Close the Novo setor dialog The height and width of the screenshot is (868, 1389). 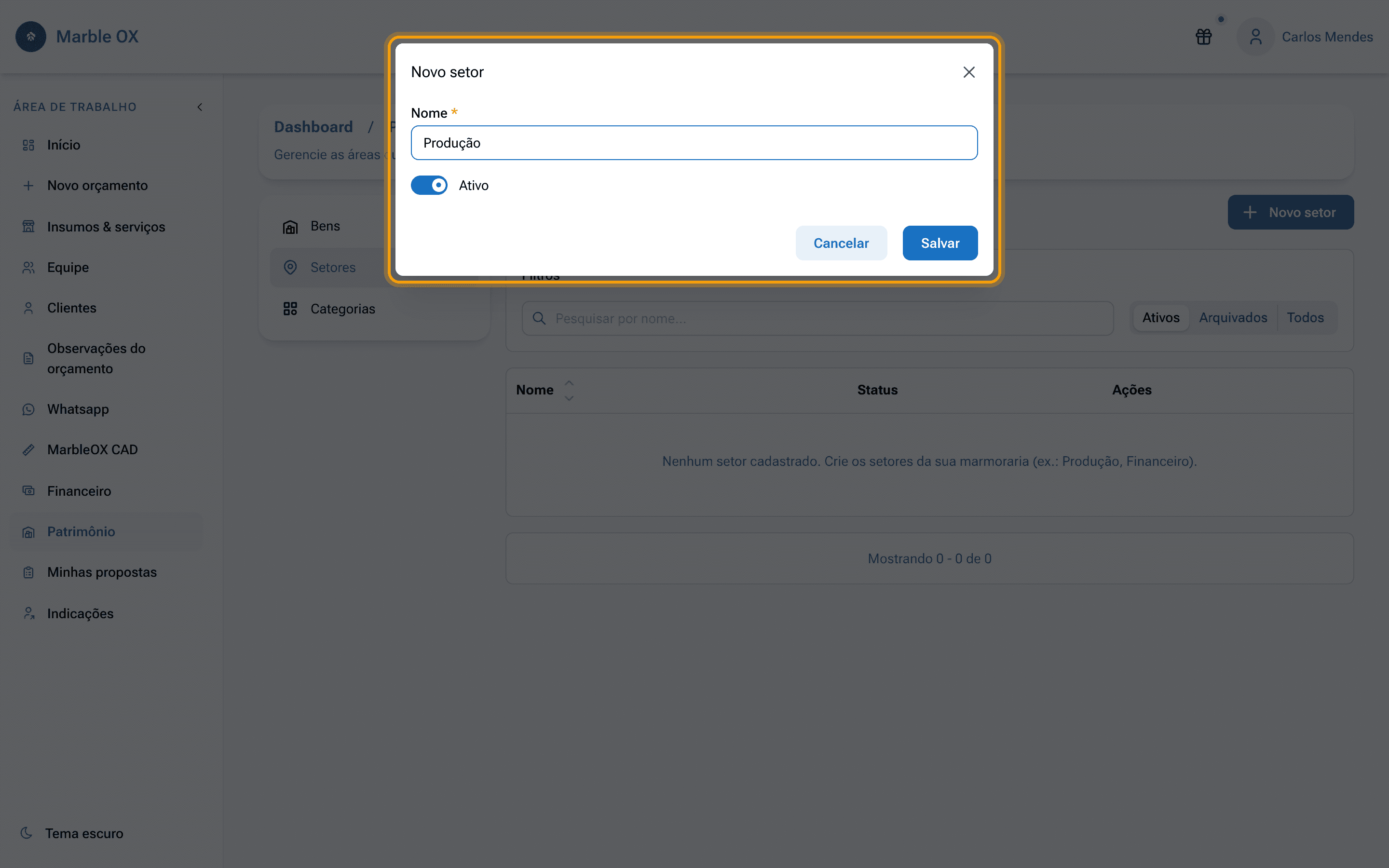pyautogui.click(x=969, y=72)
